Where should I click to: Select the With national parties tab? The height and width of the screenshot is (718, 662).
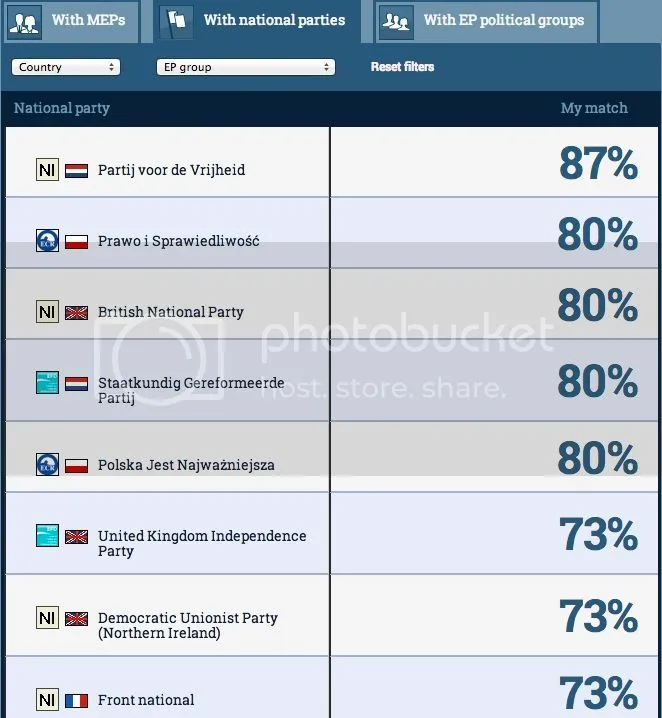pos(258,20)
